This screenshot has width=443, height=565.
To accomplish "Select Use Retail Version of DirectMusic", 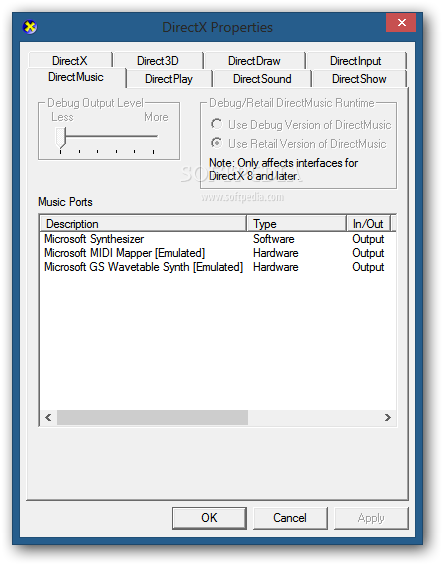I will 298,143.
